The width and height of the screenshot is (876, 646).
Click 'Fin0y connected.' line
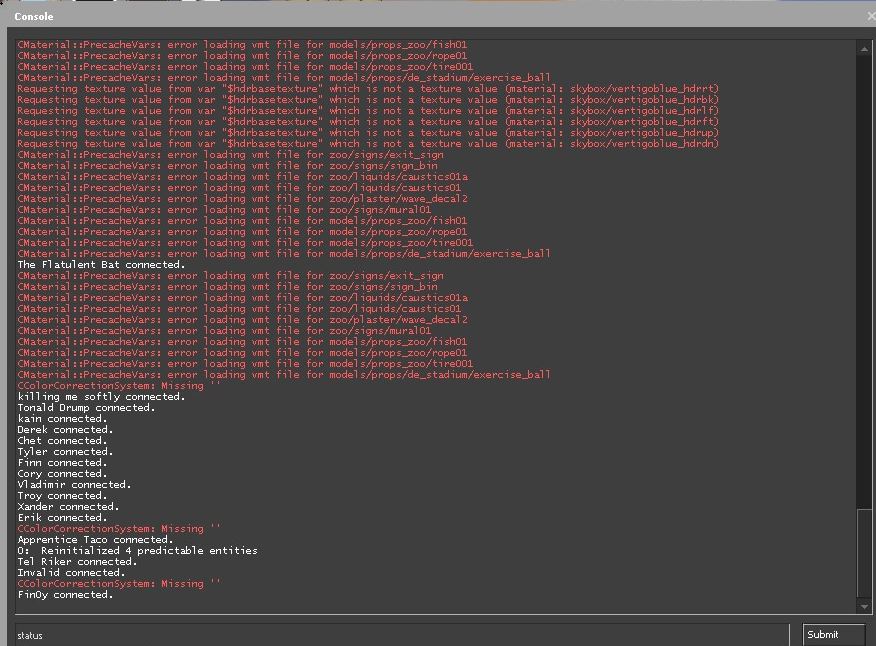pos(65,595)
